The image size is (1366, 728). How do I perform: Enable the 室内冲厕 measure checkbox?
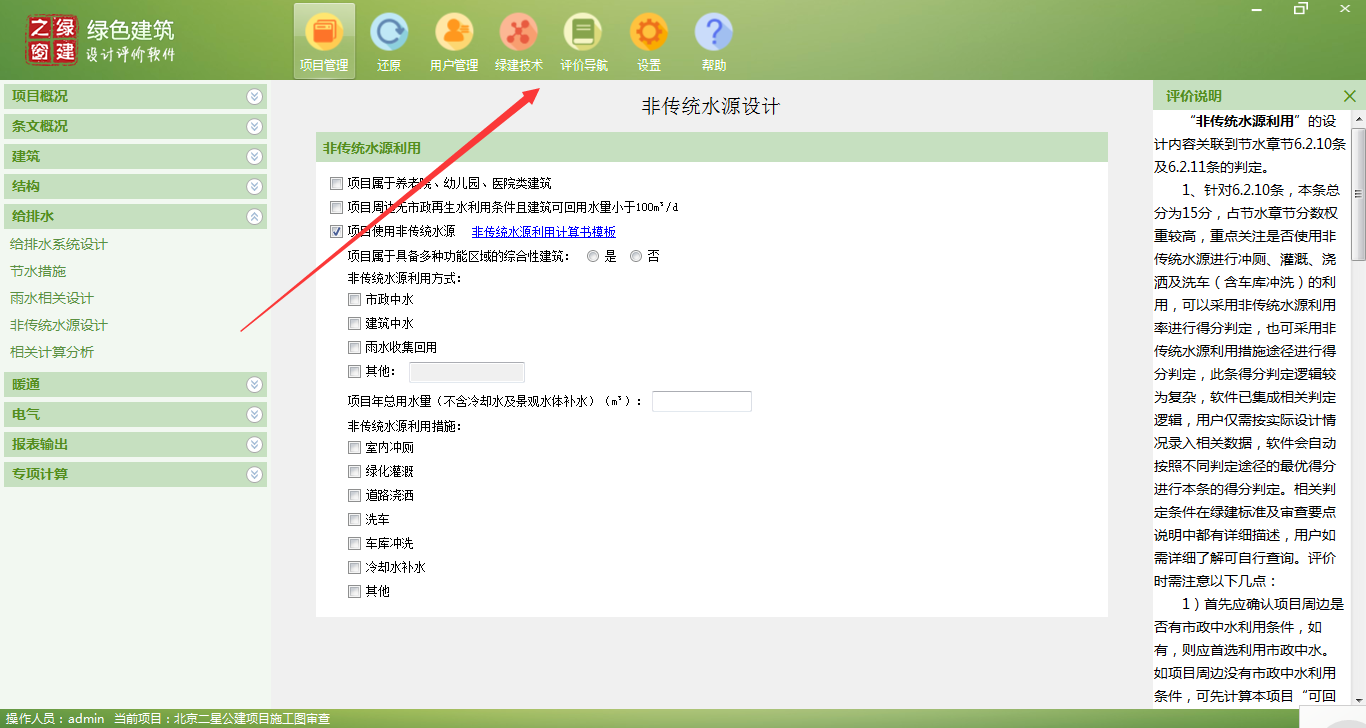(354, 448)
